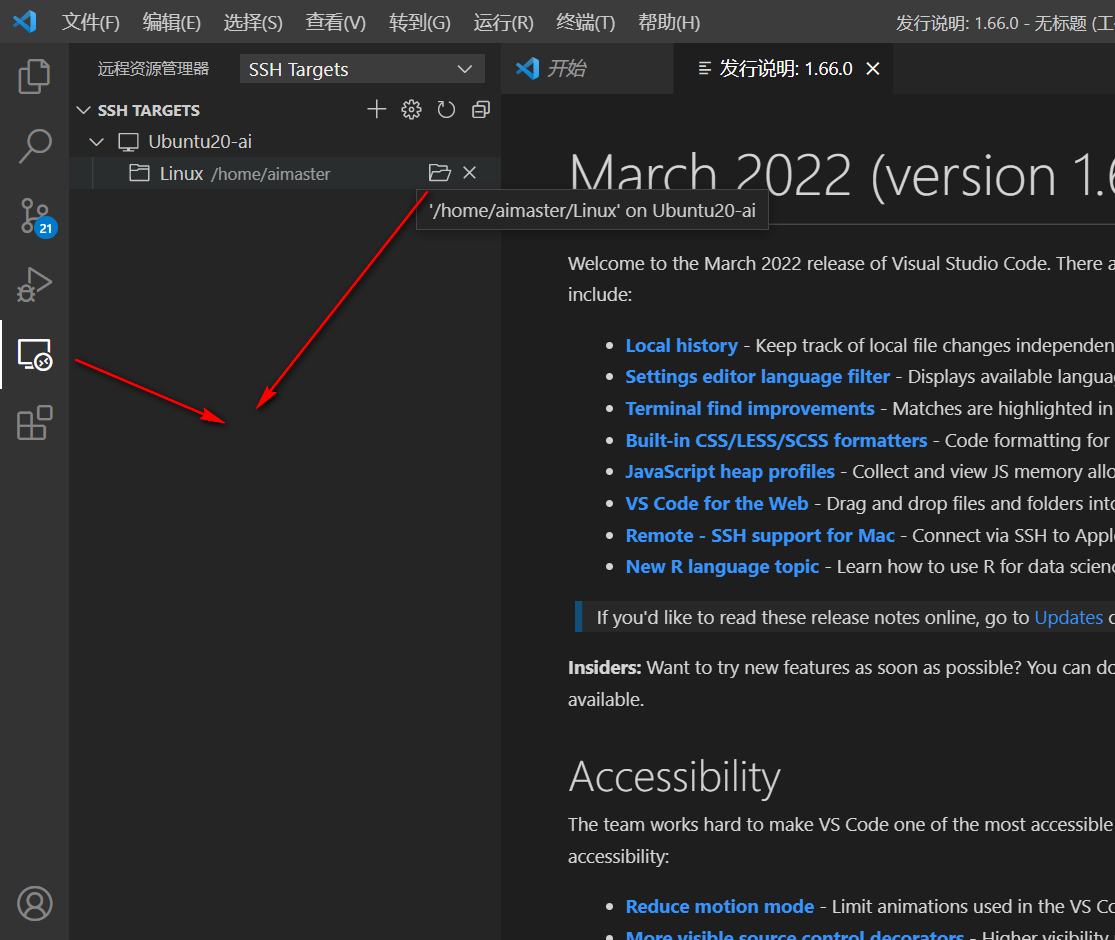This screenshot has width=1115, height=940.
Task: Open the Extensions view
Action: (x=34, y=423)
